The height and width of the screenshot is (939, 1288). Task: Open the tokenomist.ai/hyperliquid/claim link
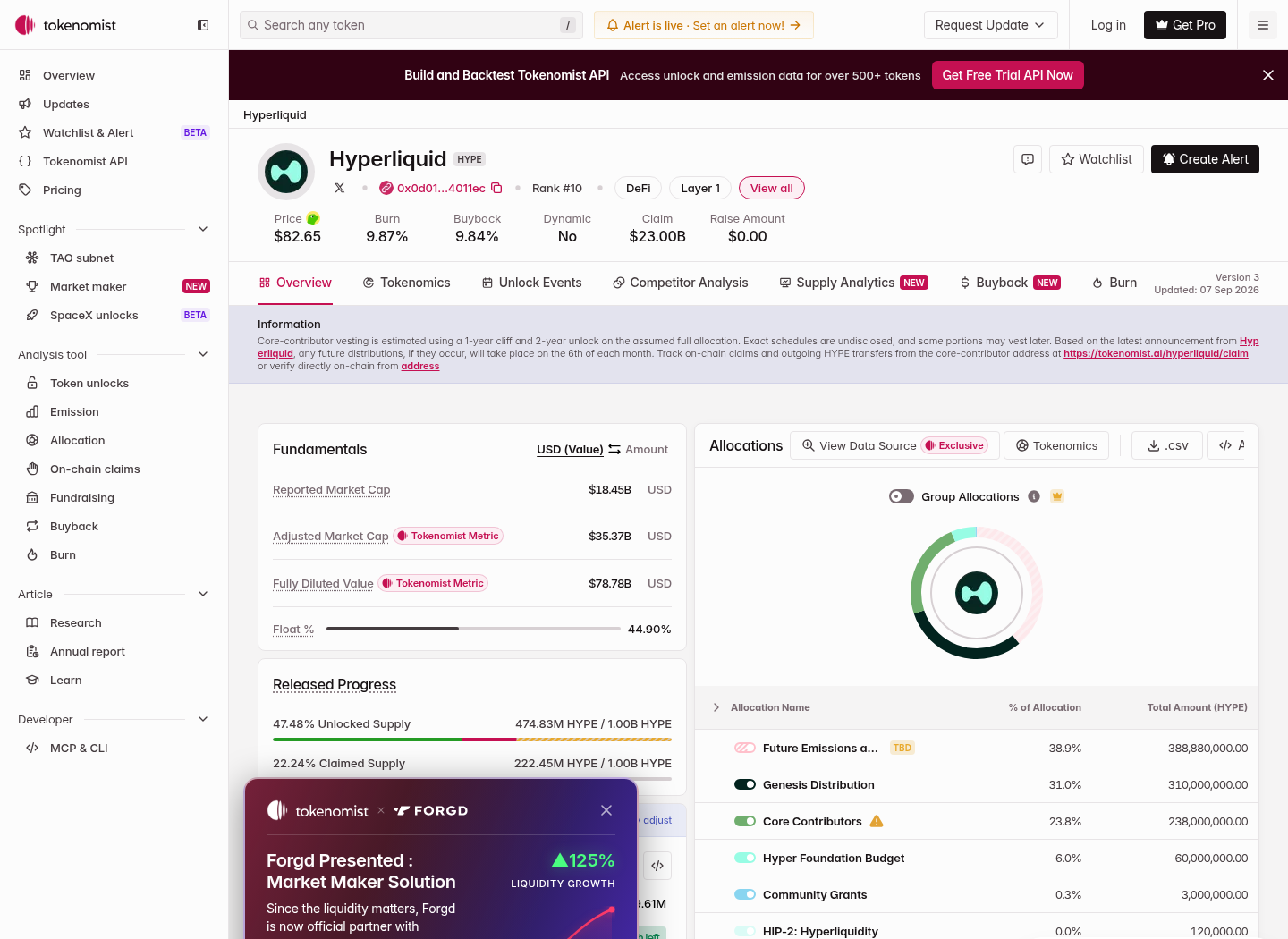pos(1156,353)
